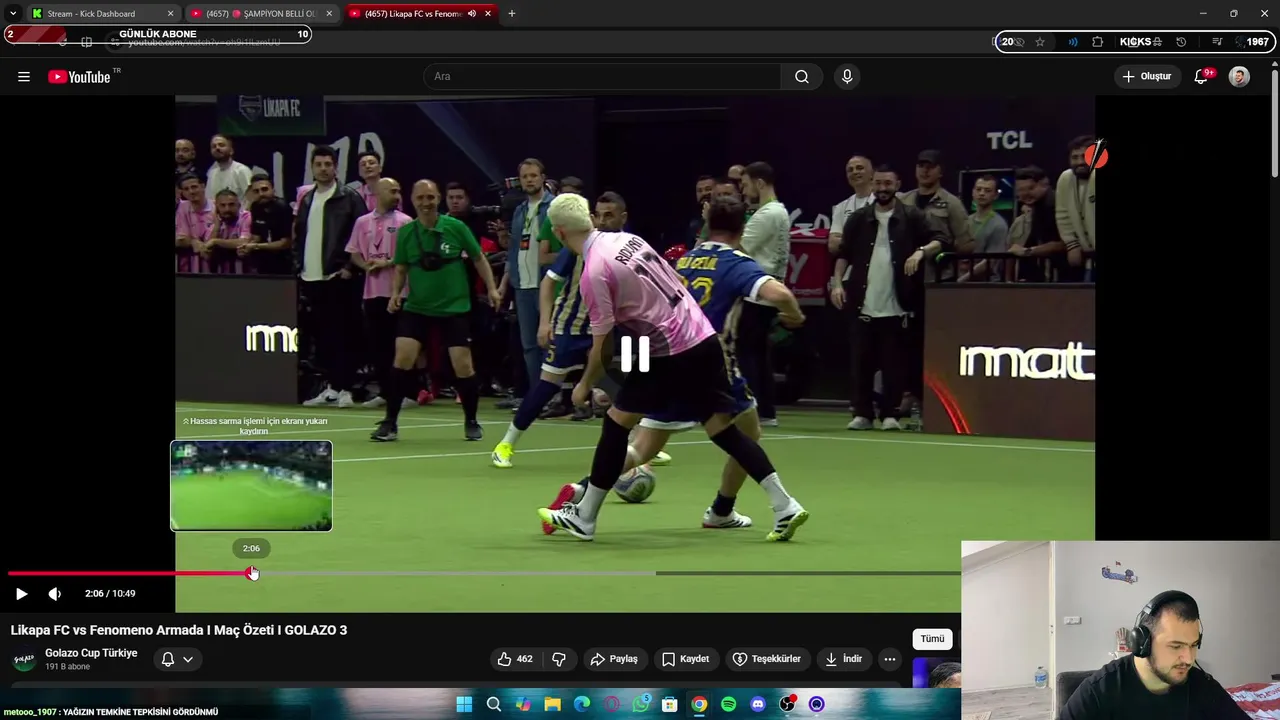Select the Tümü filter chip
This screenshot has height=720, width=1280.
932,639
